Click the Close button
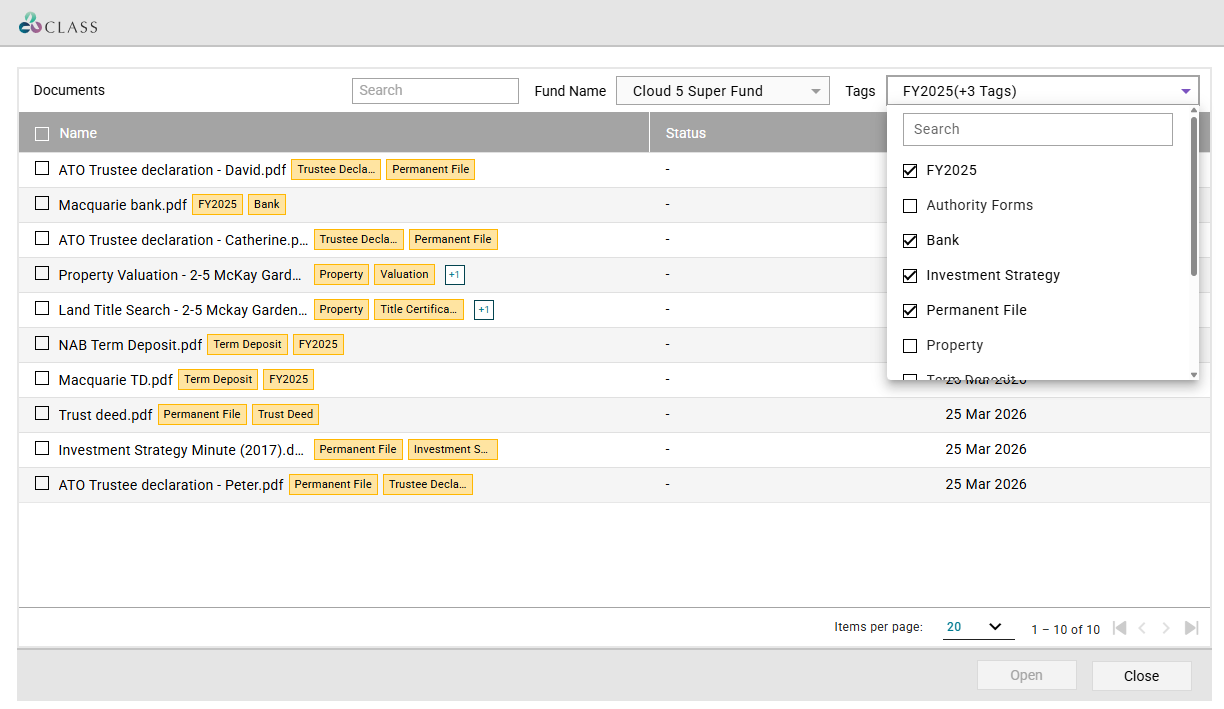Screen dimensions: 1224x709 pos(1141,676)
